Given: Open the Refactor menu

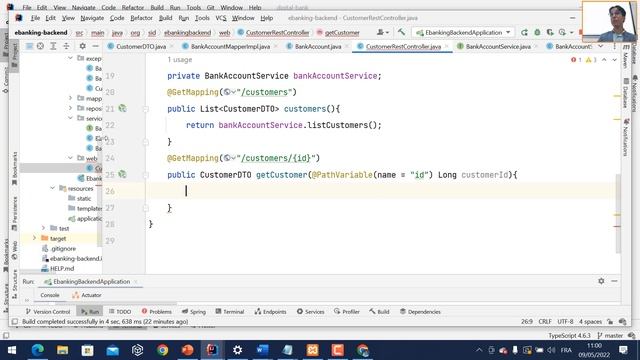Looking at the screenshot, I should [x=141, y=18].
